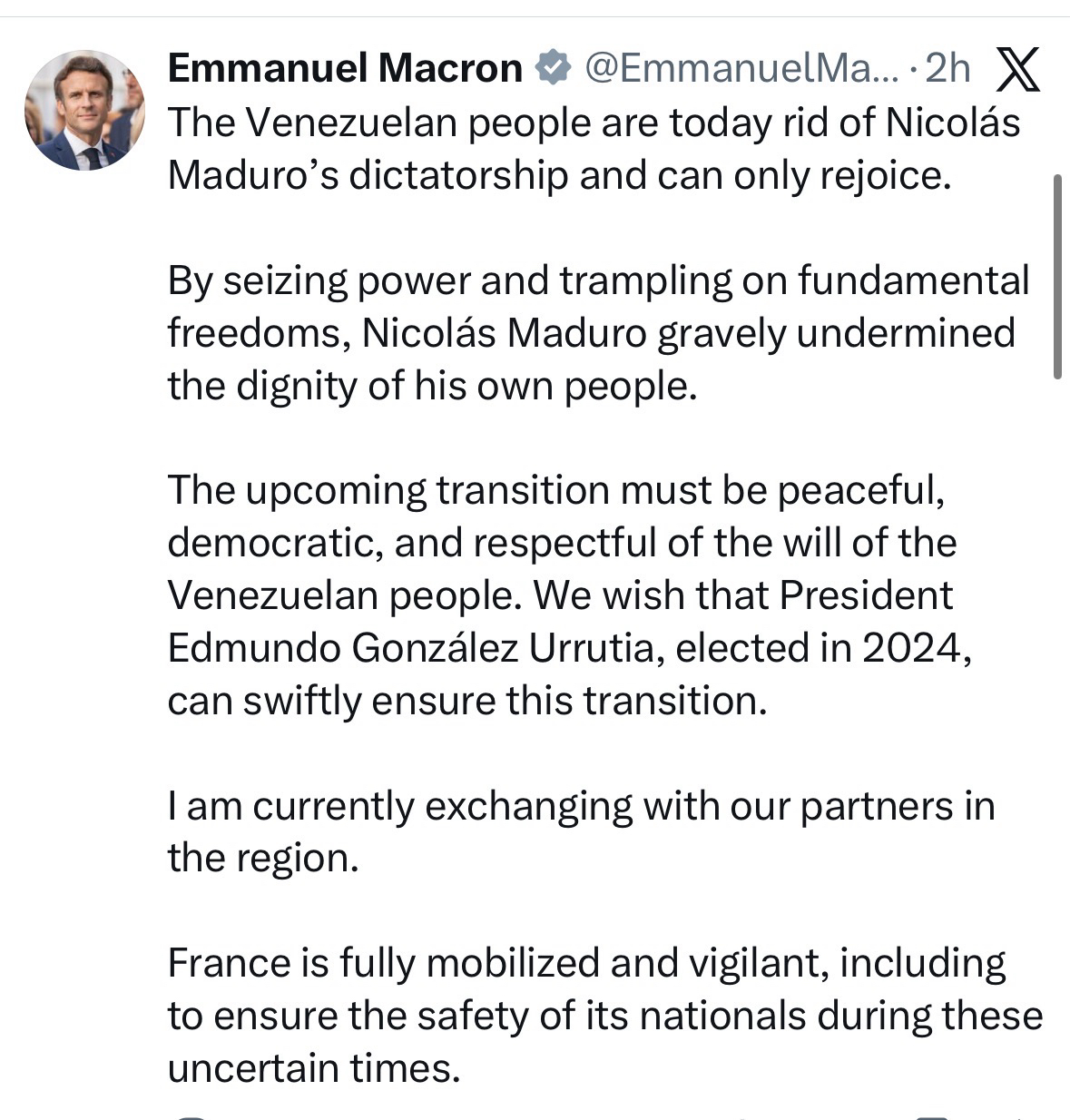Click the final words "uncertain times"

[x=314, y=1068]
